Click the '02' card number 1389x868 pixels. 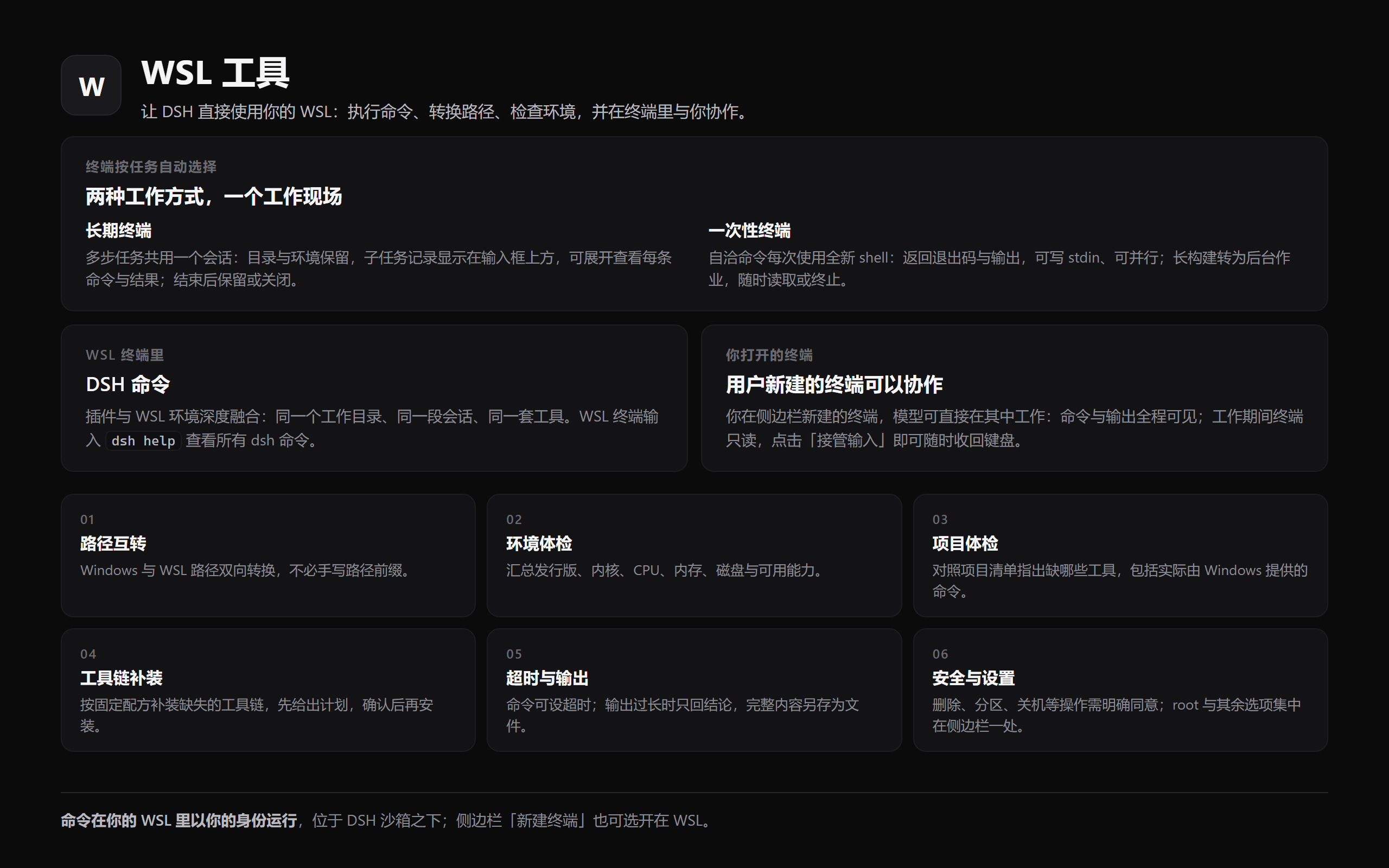(x=514, y=520)
